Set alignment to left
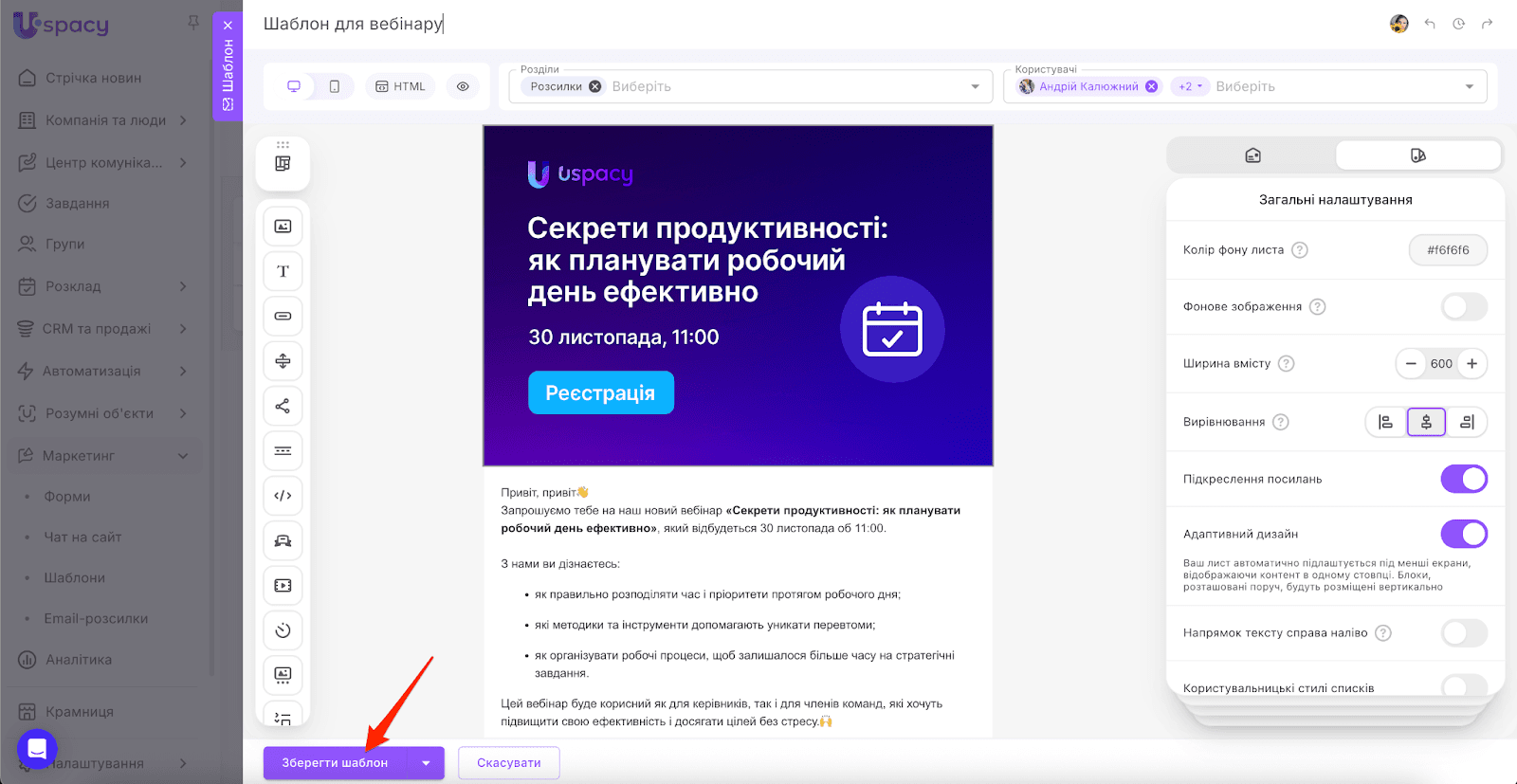The image size is (1517, 784). (x=1386, y=422)
